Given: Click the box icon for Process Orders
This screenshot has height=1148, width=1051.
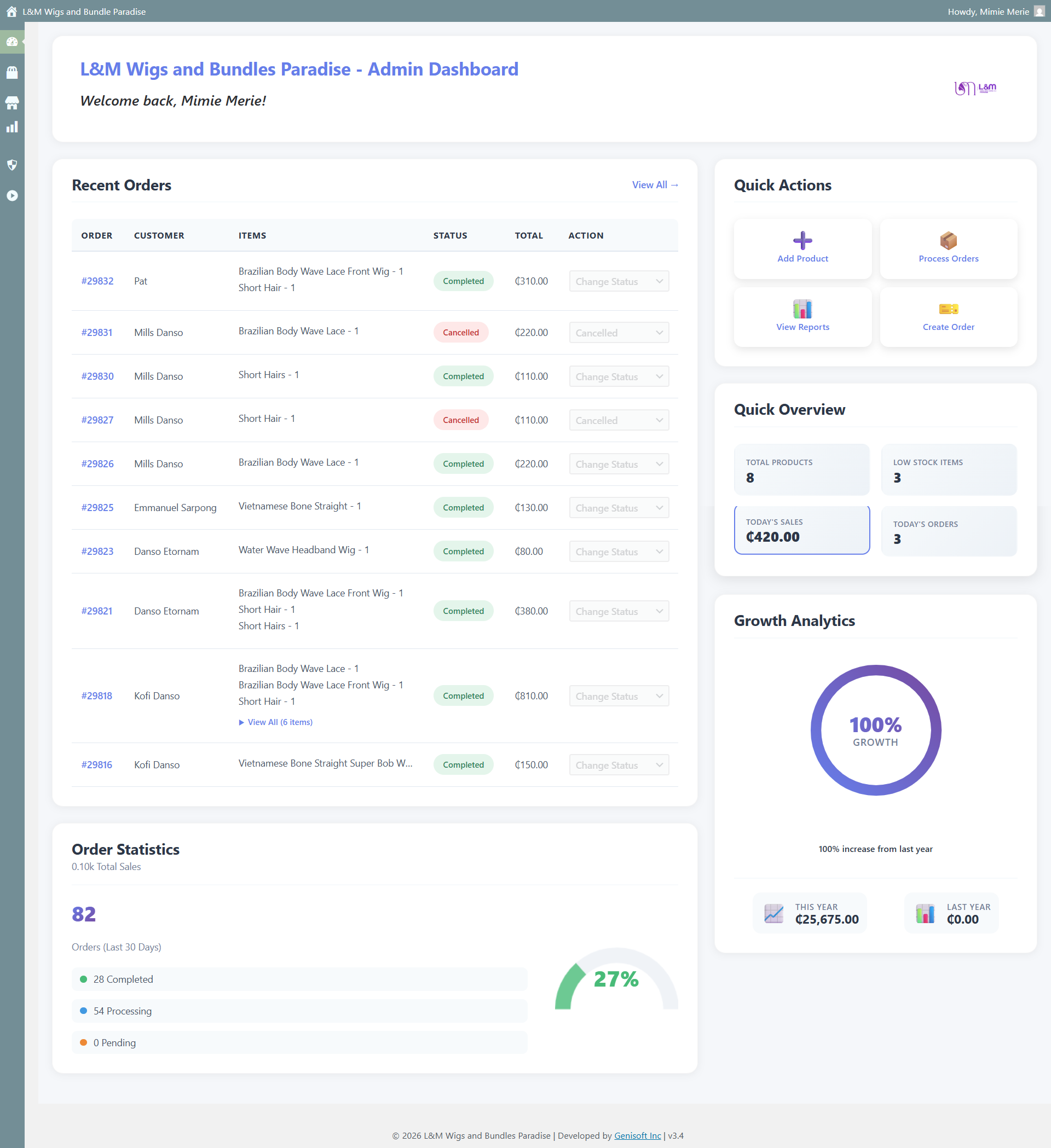Looking at the screenshot, I should coord(948,240).
